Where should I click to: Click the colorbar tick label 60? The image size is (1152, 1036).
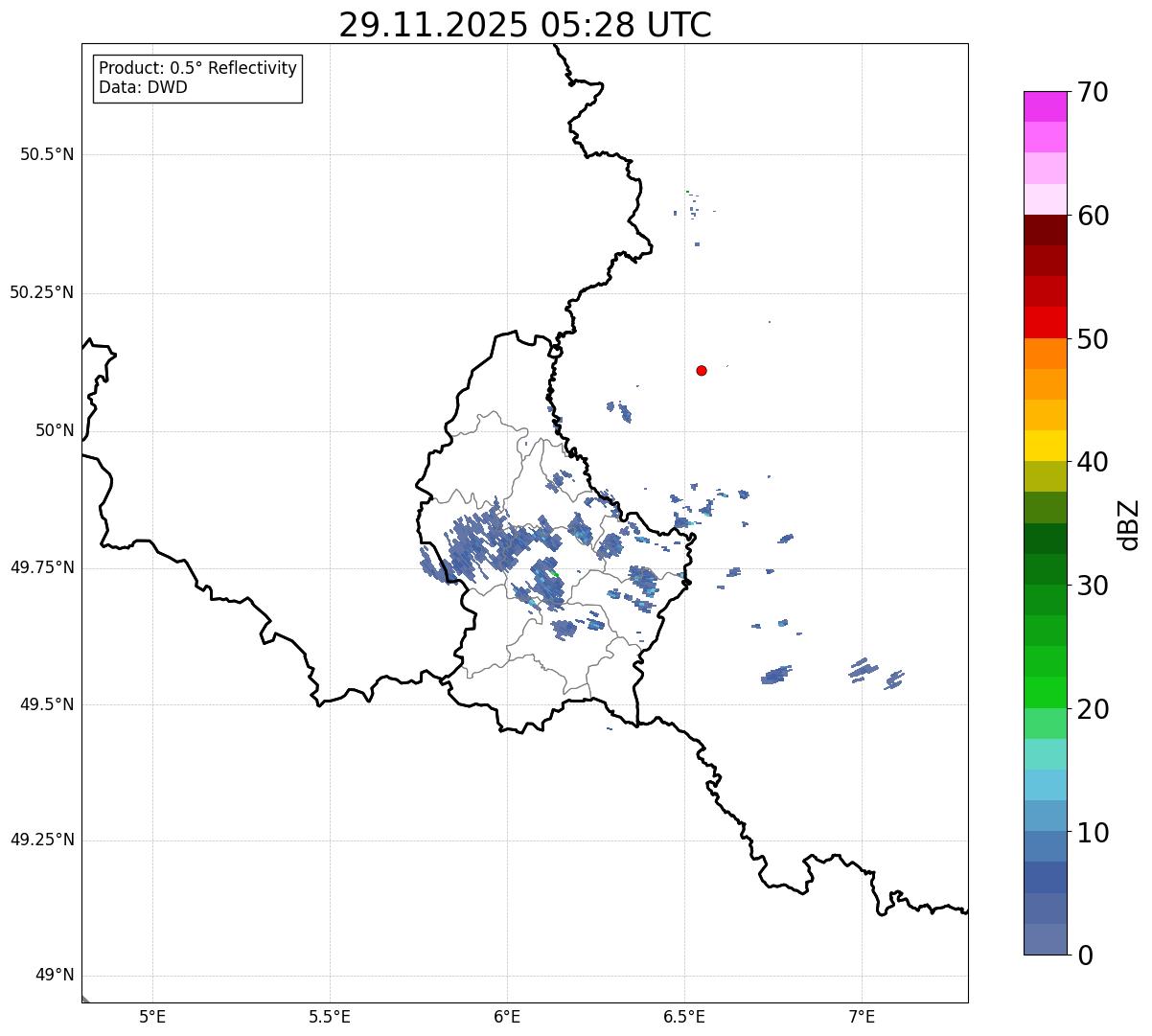[x=1093, y=216]
